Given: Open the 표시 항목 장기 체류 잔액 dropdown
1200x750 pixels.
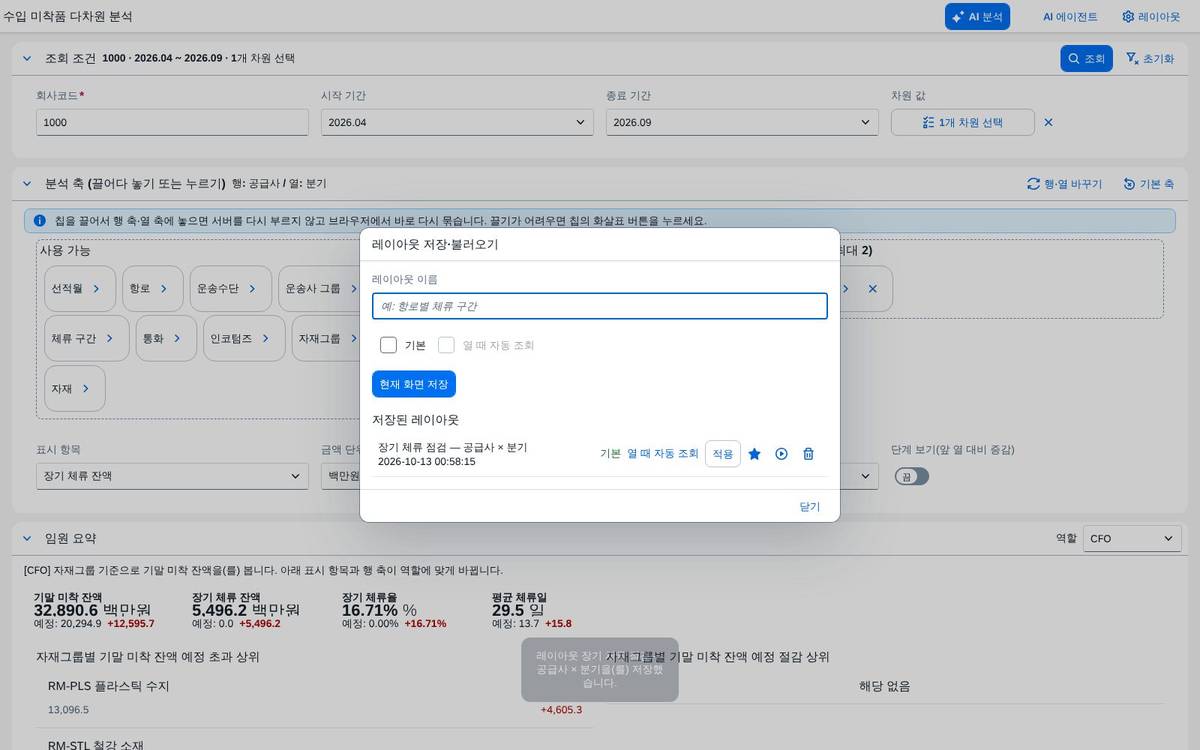Looking at the screenshot, I should pos(172,476).
